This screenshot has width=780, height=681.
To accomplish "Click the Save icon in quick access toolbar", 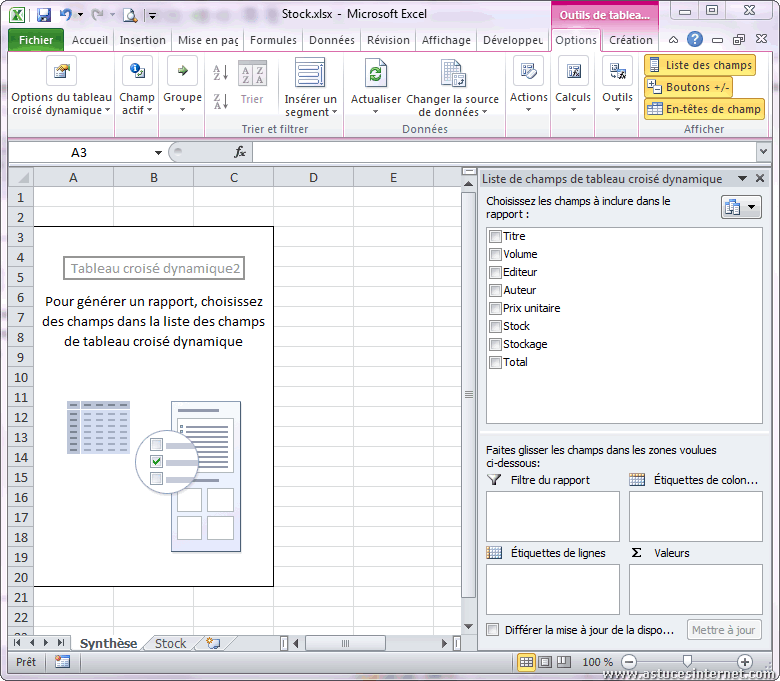I will [44, 15].
